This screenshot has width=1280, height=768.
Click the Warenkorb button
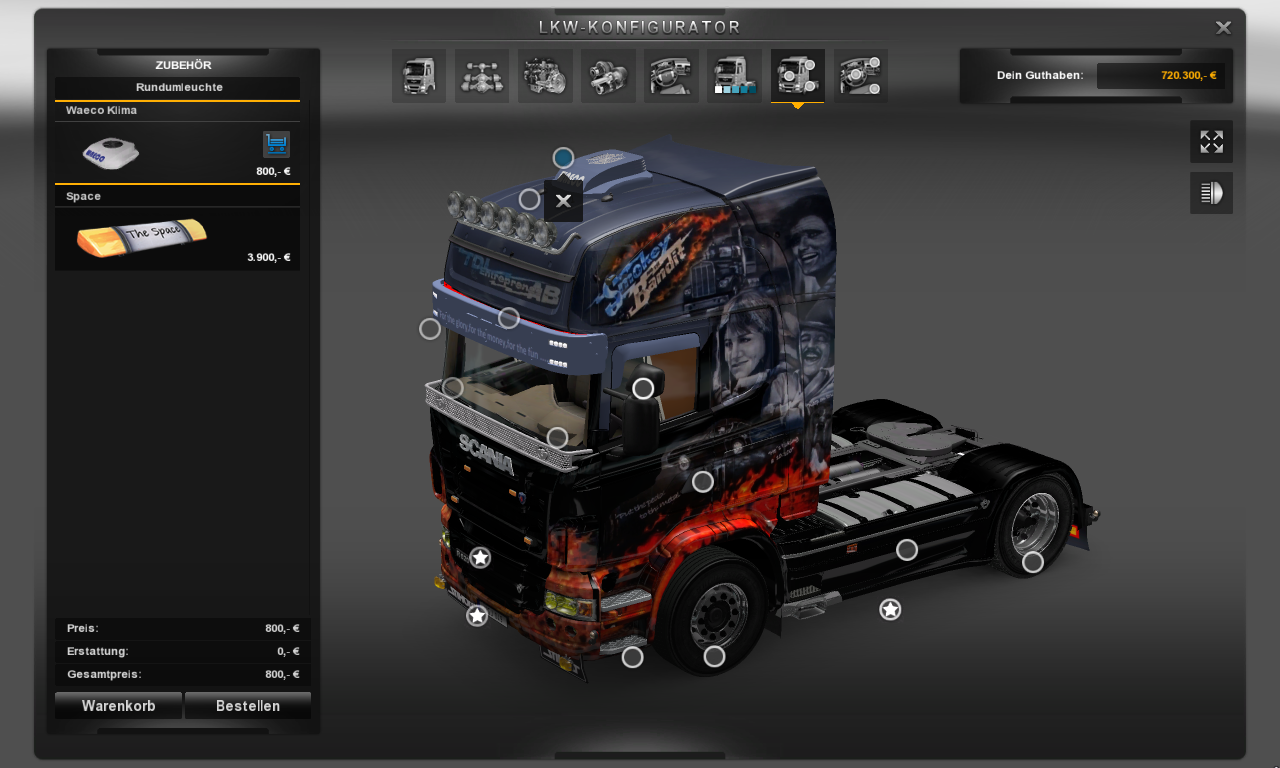[x=118, y=706]
